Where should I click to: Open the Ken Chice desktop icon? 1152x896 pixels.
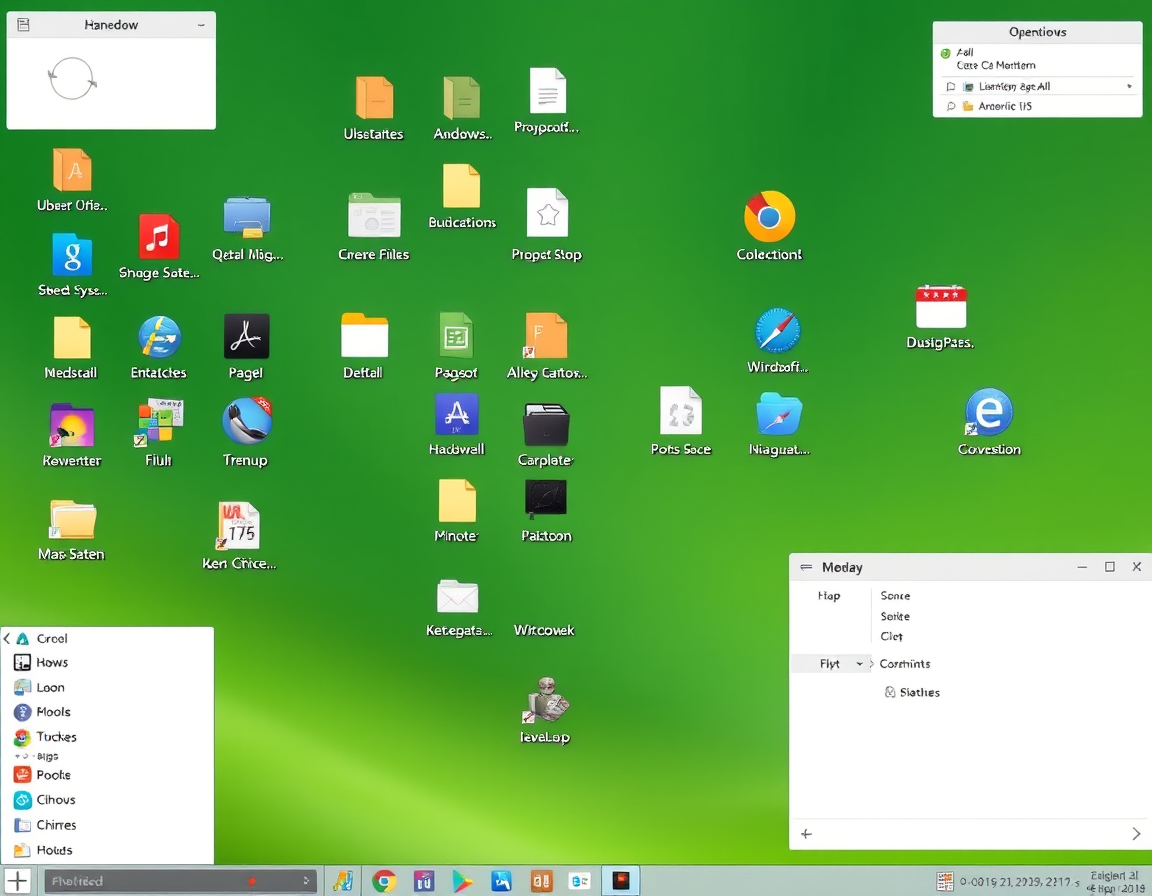point(238,526)
